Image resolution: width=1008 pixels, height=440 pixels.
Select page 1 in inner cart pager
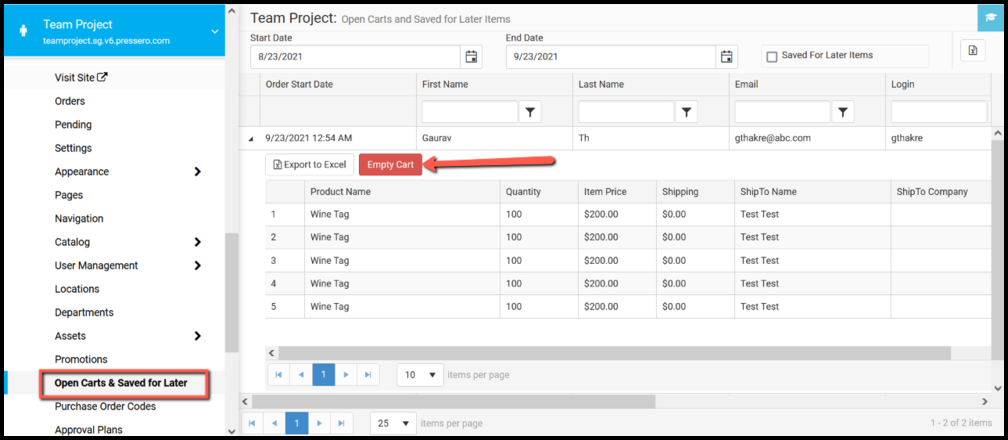[x=323, y=374]
